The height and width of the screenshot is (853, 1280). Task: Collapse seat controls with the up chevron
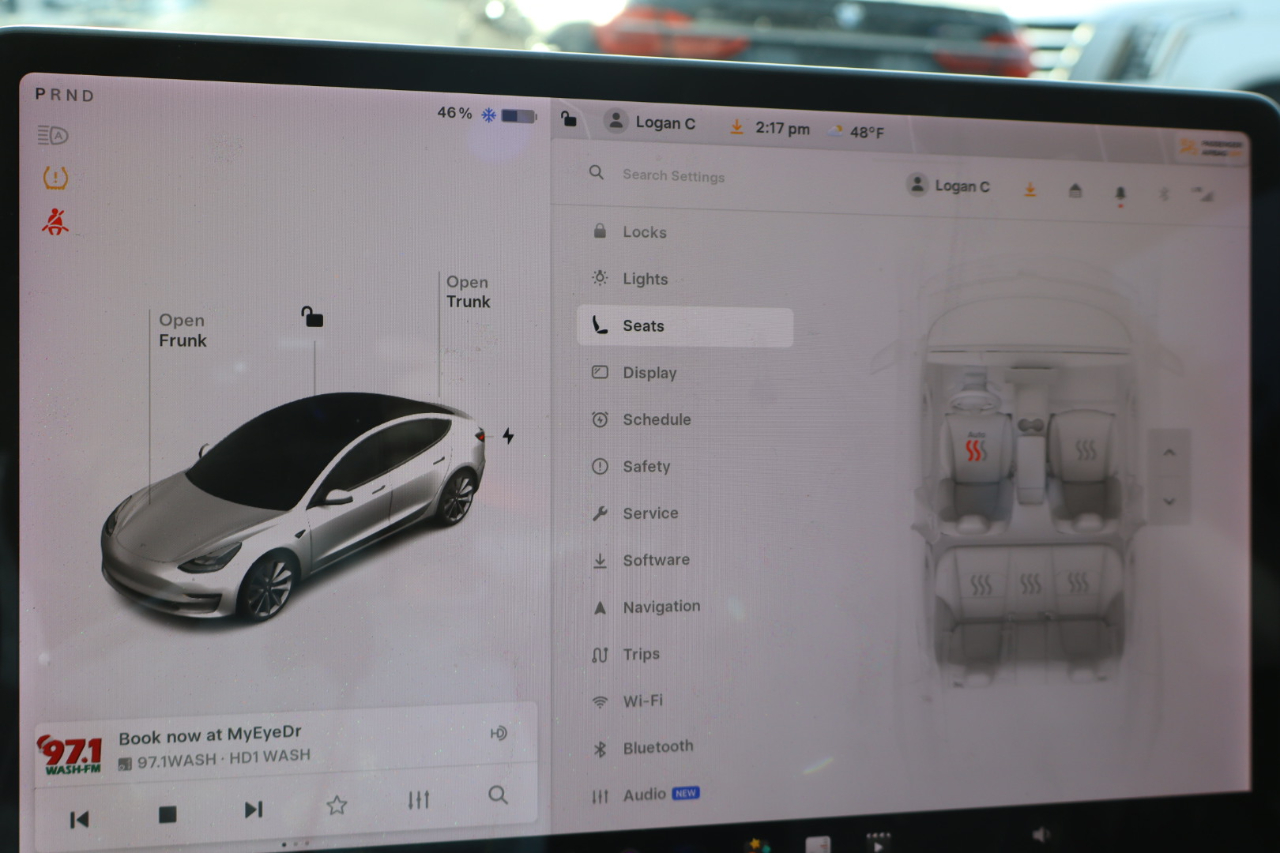(1170, 452)
